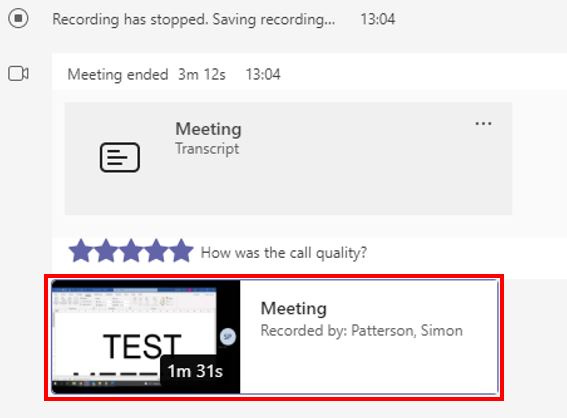Click the recording stopped circle icon
The image size is (567, 418).
point(18,18)
